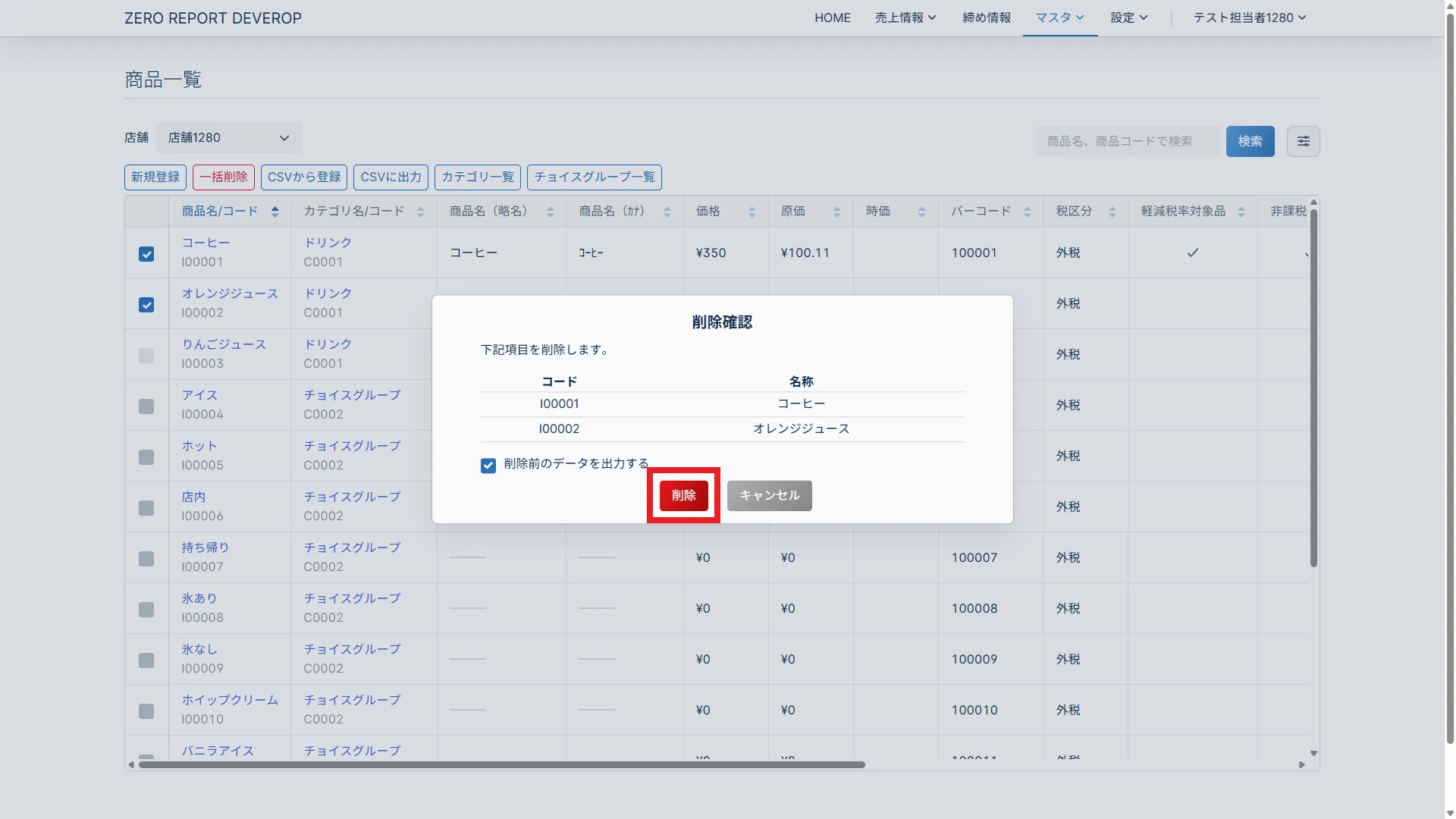This screenshot has height=819, width=1456.
Task: Open the 店舗1280 store dropdown
Action: 228,138
